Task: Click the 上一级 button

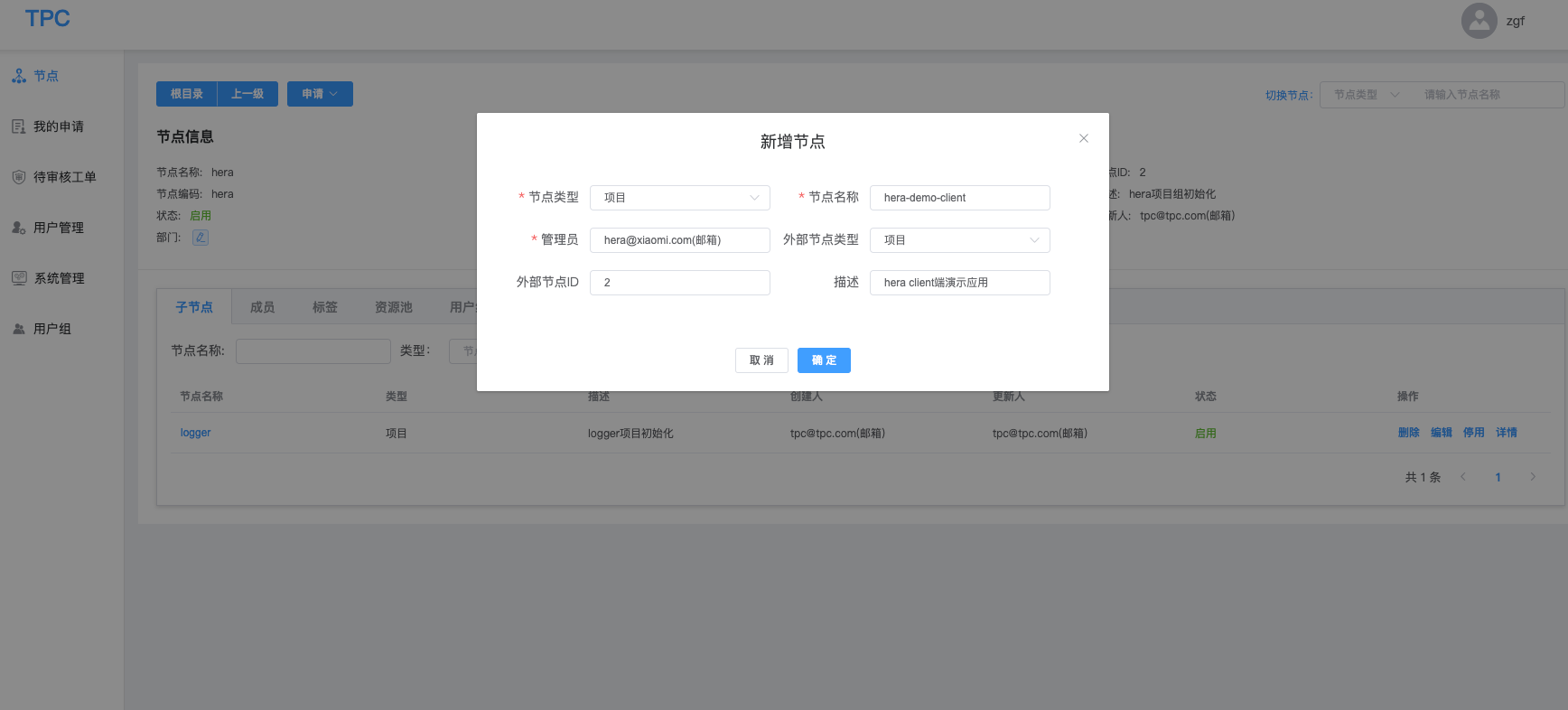Action: (x=247, y=94)
